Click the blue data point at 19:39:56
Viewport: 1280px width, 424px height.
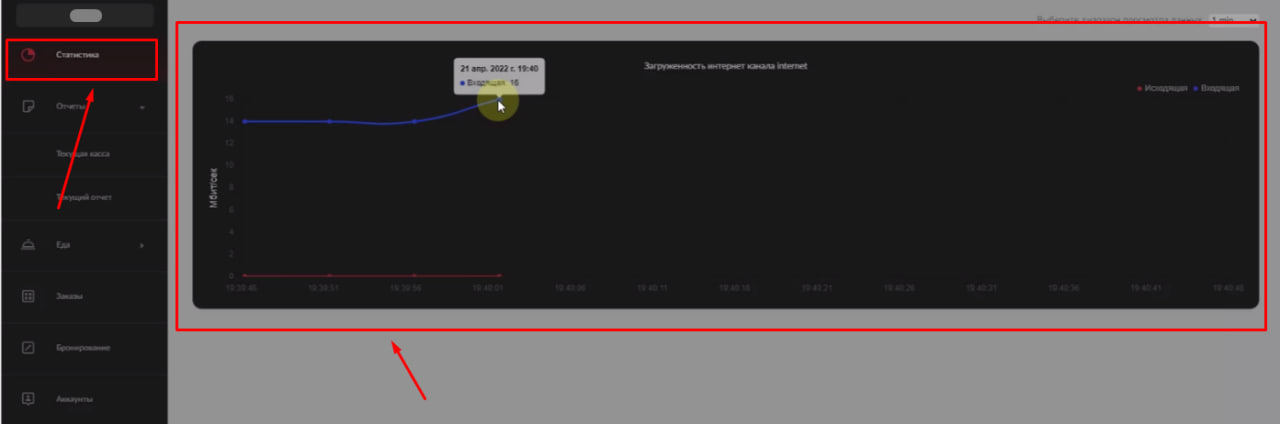pyautogui.click(x=414, y=121)
